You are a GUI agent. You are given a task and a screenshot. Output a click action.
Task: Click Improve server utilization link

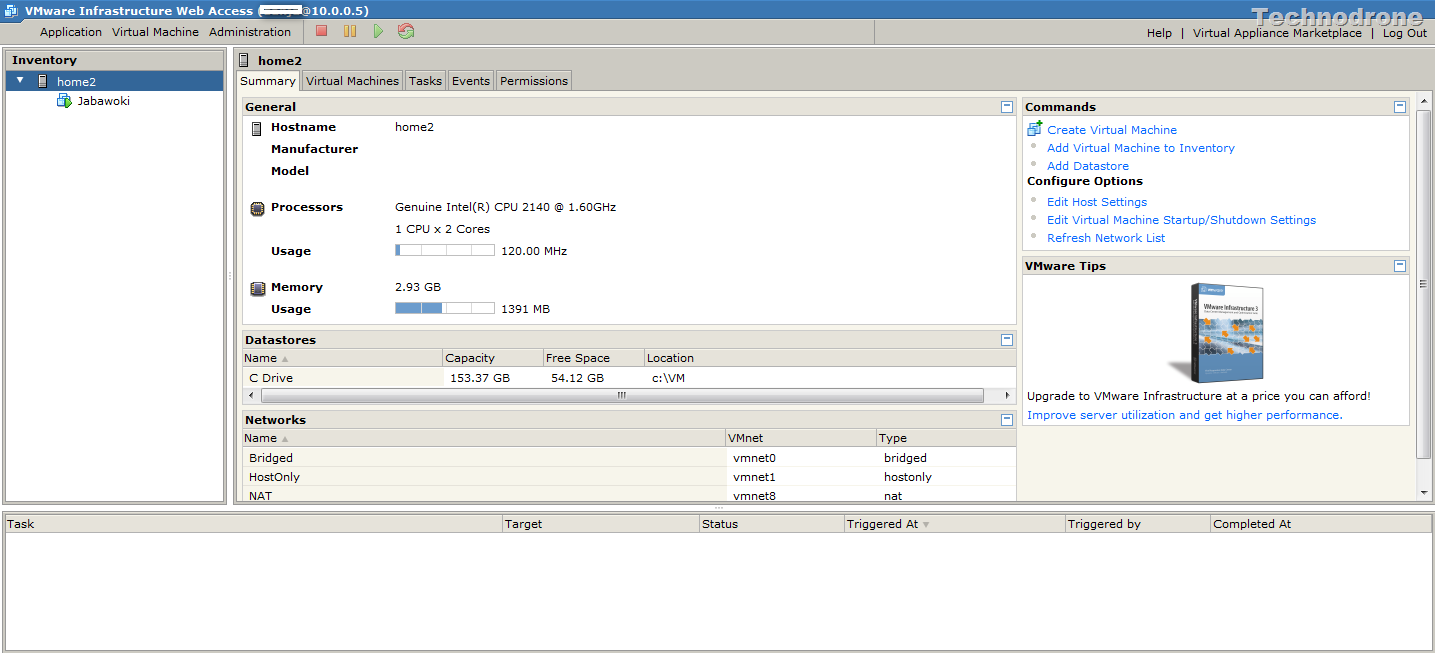[1185, 415]
